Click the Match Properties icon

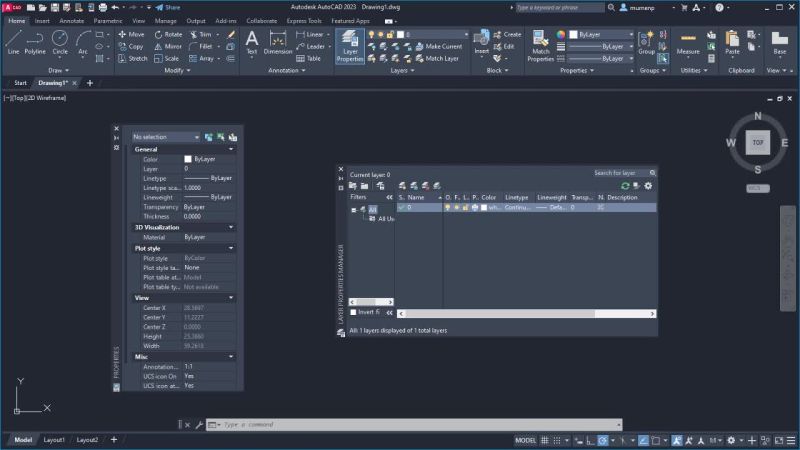pos(540,46)
